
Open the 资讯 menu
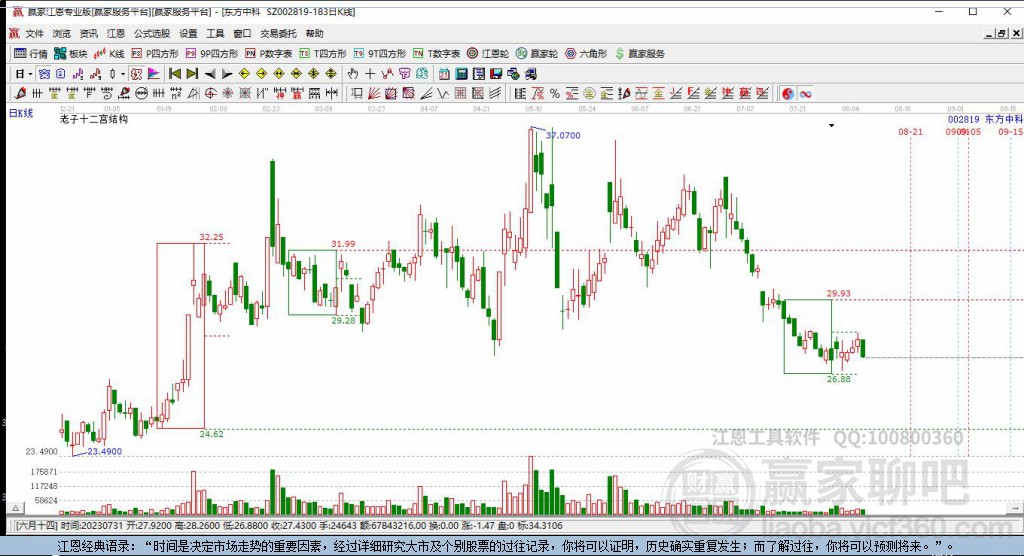tap(88, 33)
